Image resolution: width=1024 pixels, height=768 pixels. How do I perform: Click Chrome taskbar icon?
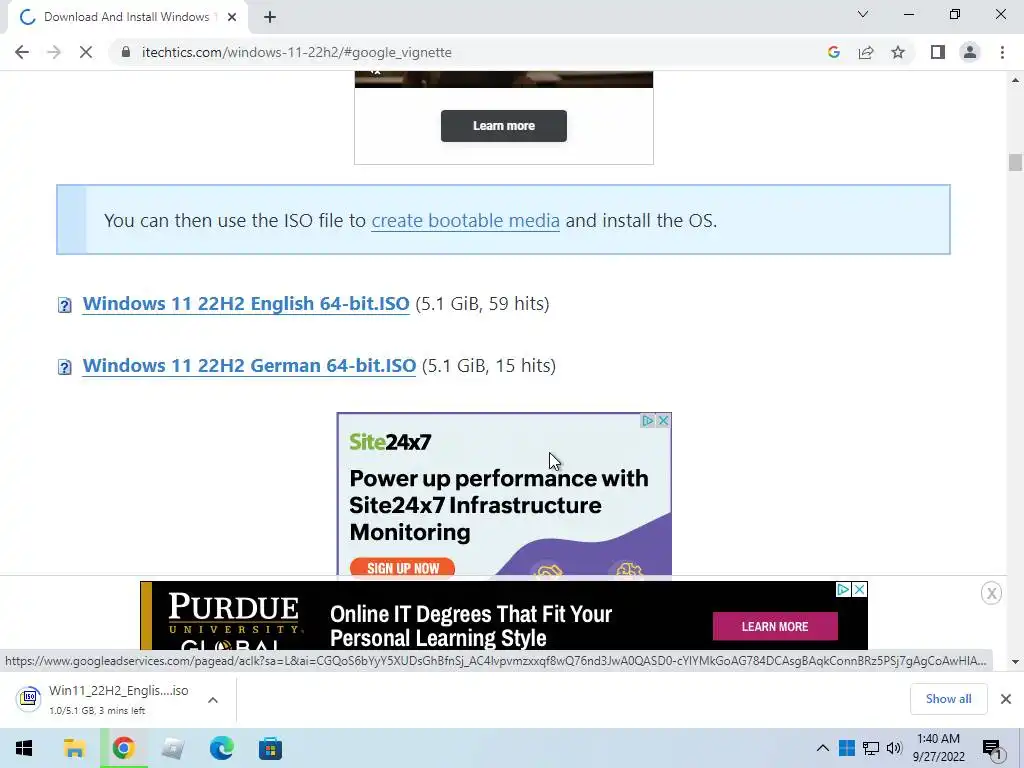point(123,748)
